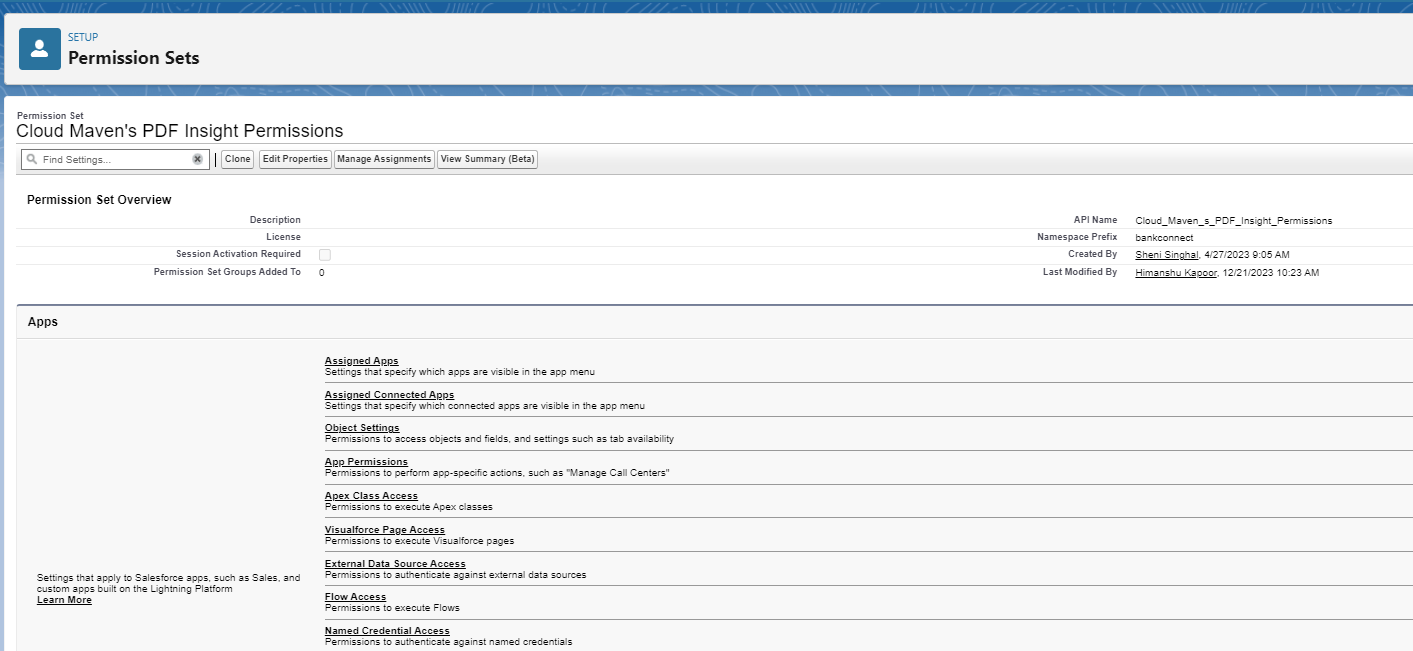Image resolution: width=1413 pixels, height=651 pixels.
Task: Open External Data Source Access
Action: point(395,564)
